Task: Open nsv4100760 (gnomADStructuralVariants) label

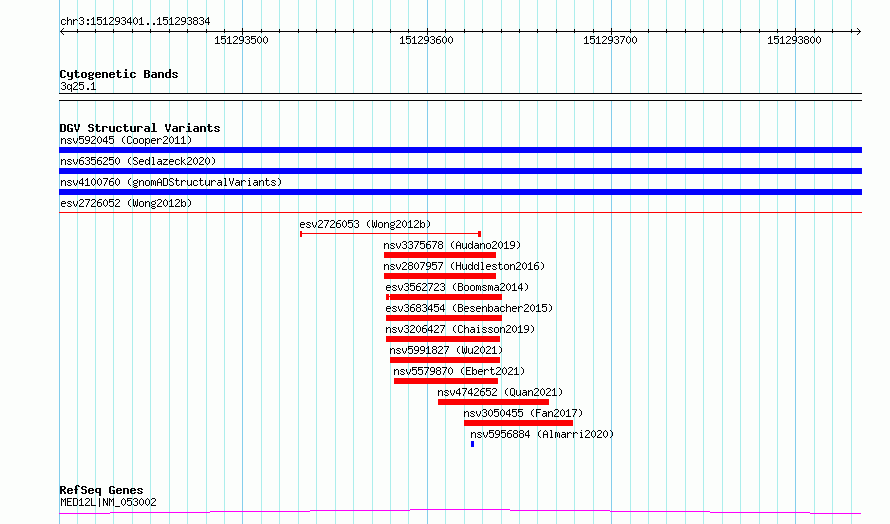Action: 171,182
